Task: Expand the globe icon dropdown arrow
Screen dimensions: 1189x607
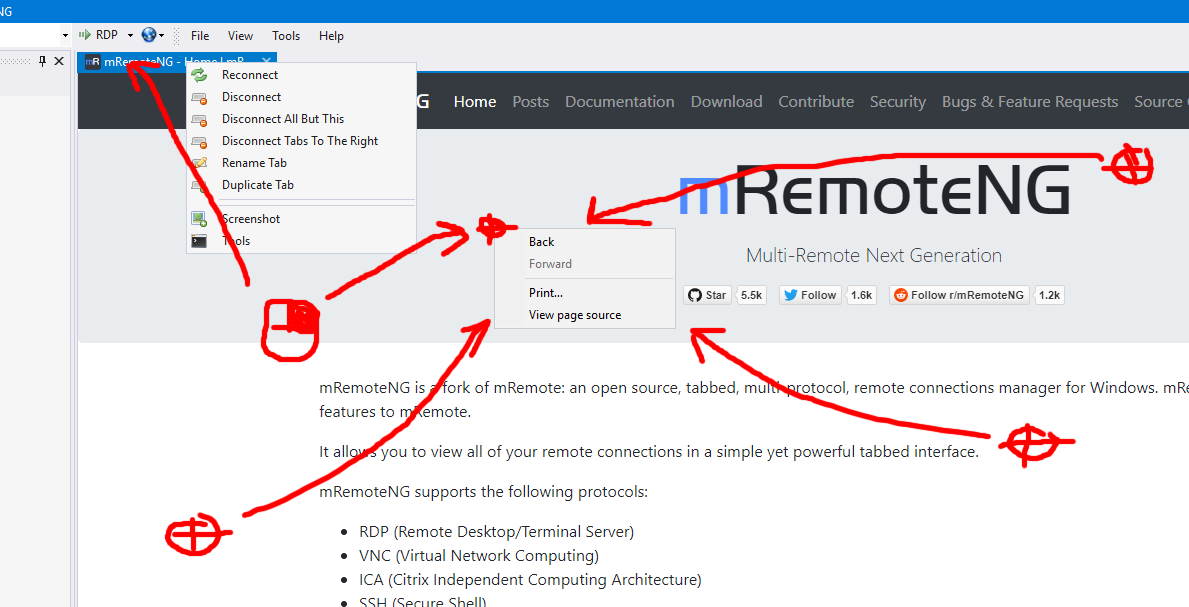Action: pos(162,36)
